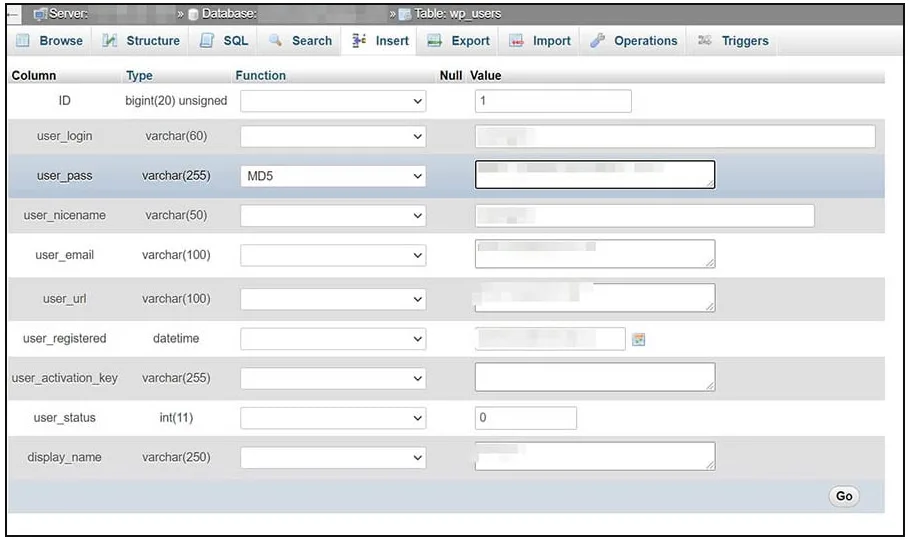Click the Database breadcrumb link
The height and width of the screenshot is (540, 910).
point(229,14)
